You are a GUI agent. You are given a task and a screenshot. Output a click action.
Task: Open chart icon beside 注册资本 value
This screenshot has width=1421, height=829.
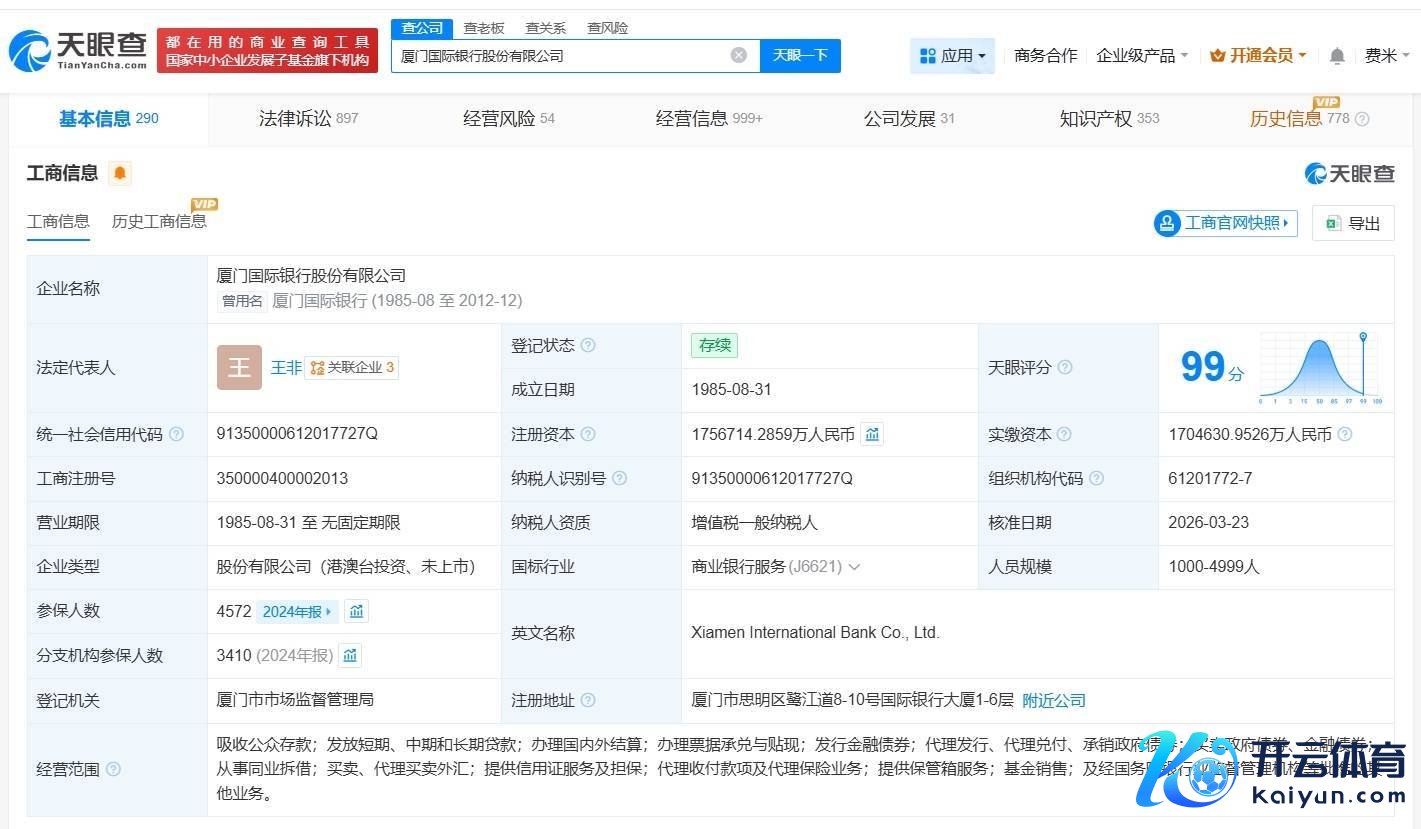tap(872, 434)
